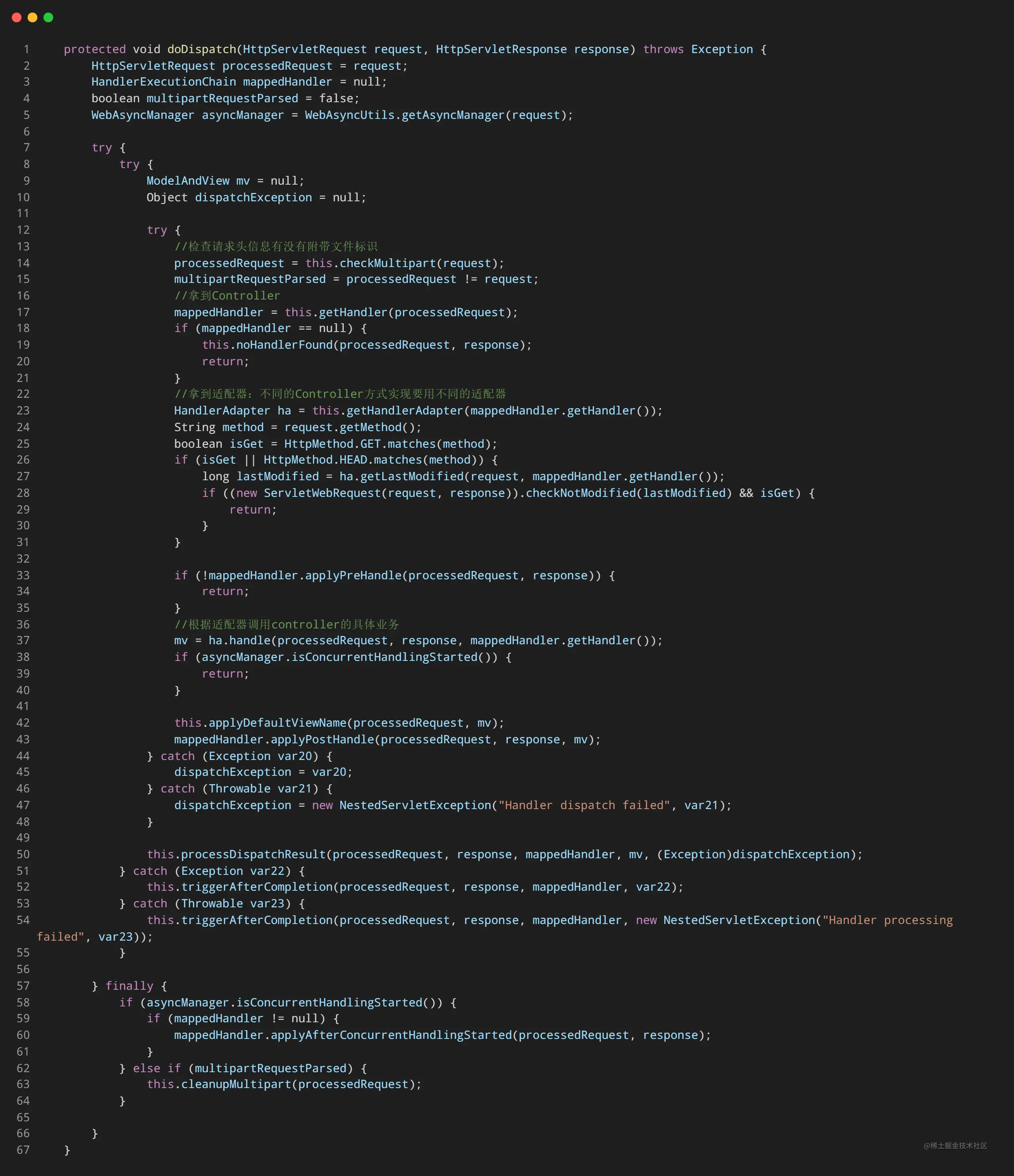
Task: Click the applyPreHandle method call
Action: (353, 575)
